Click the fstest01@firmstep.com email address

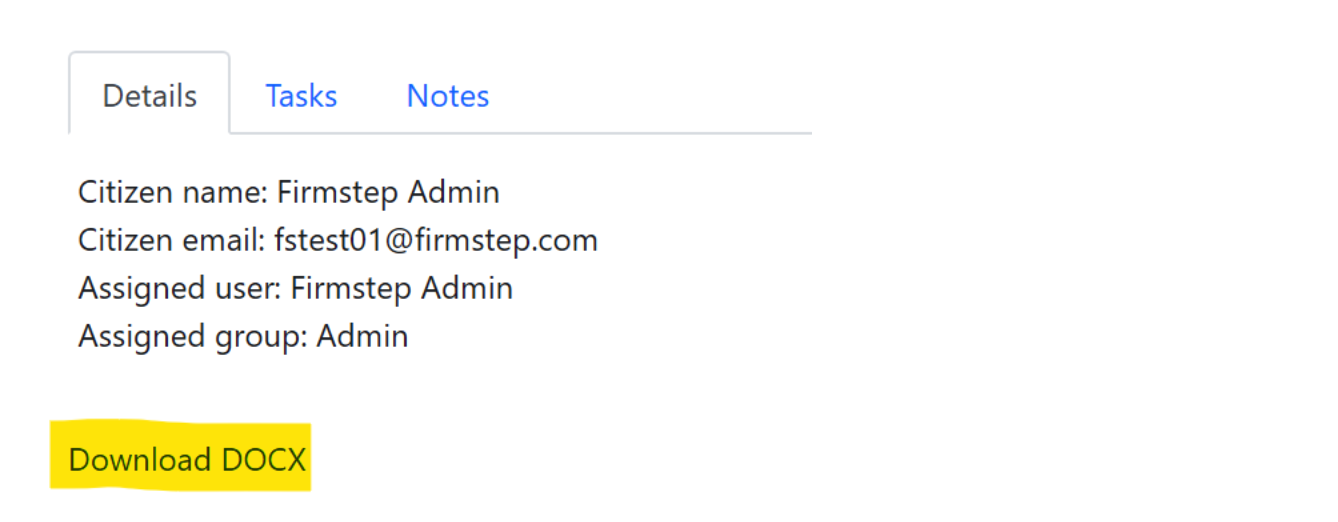[435, 240]
